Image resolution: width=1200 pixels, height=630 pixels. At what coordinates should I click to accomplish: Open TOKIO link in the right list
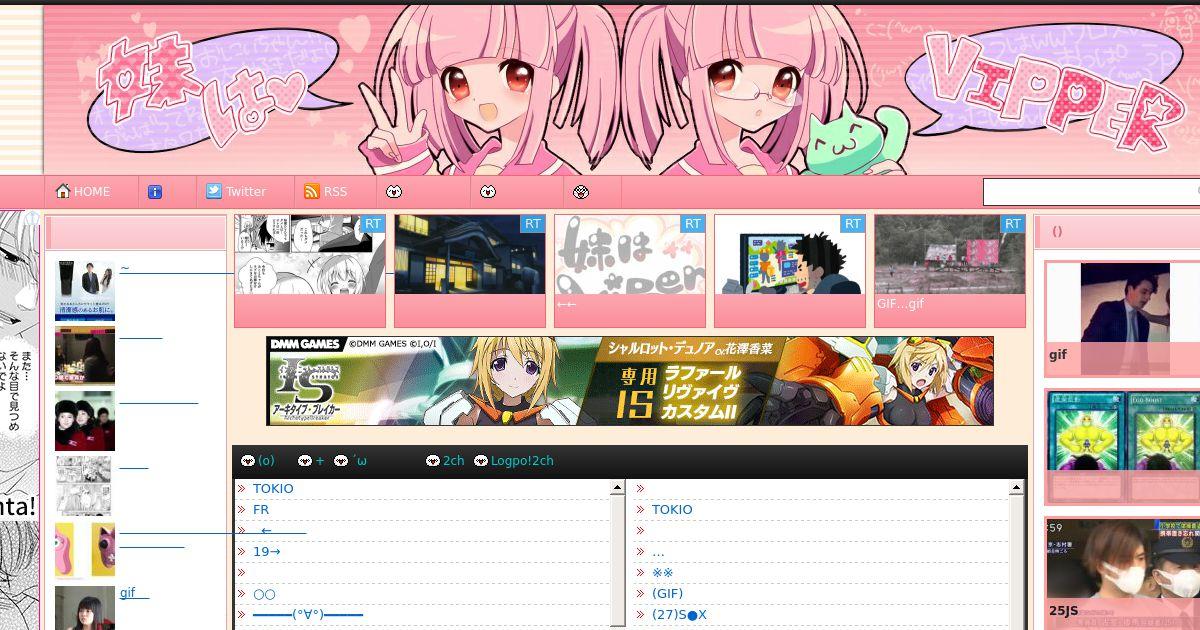point(672,510)
